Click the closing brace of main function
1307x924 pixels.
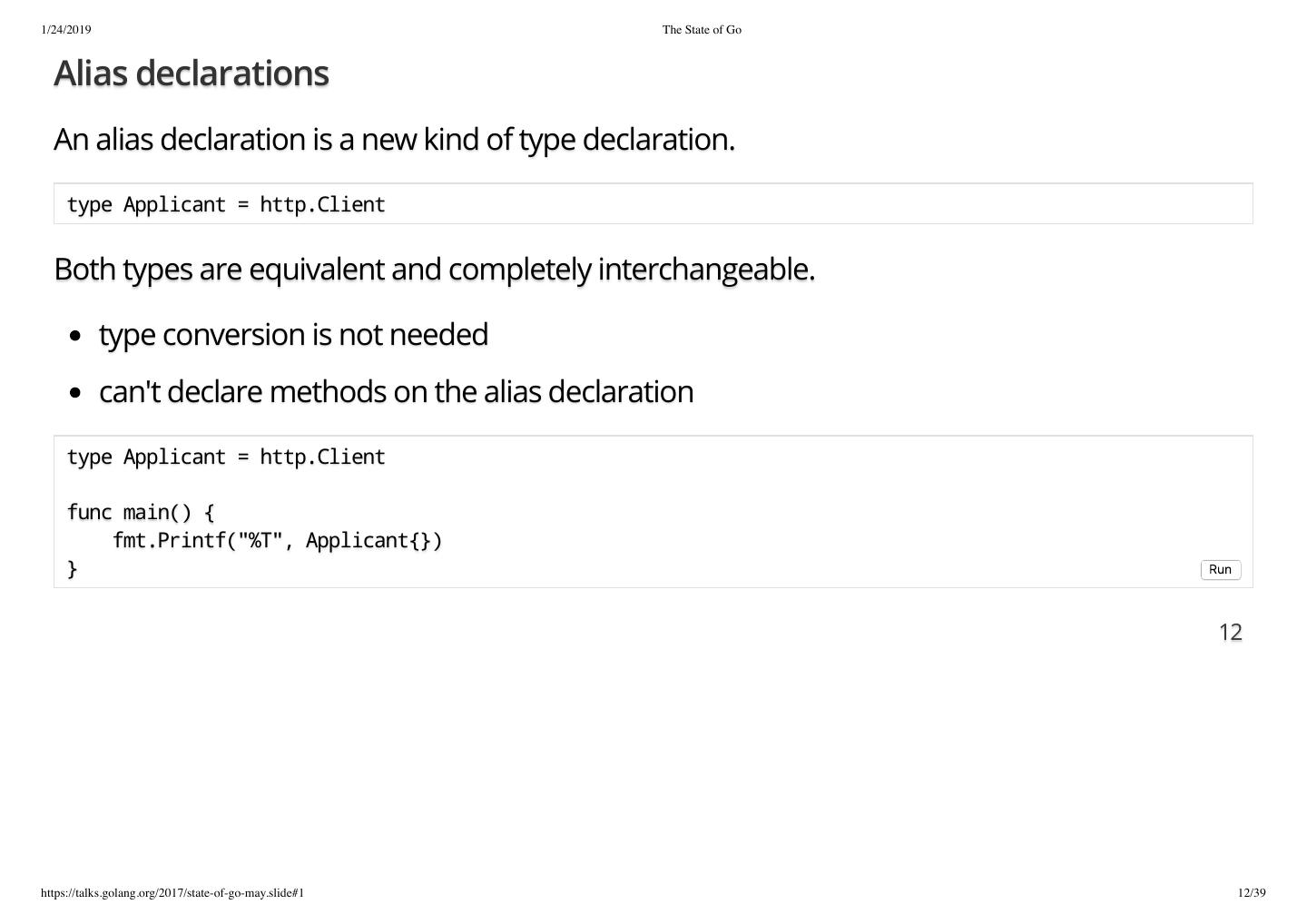[x=73, y=569]
